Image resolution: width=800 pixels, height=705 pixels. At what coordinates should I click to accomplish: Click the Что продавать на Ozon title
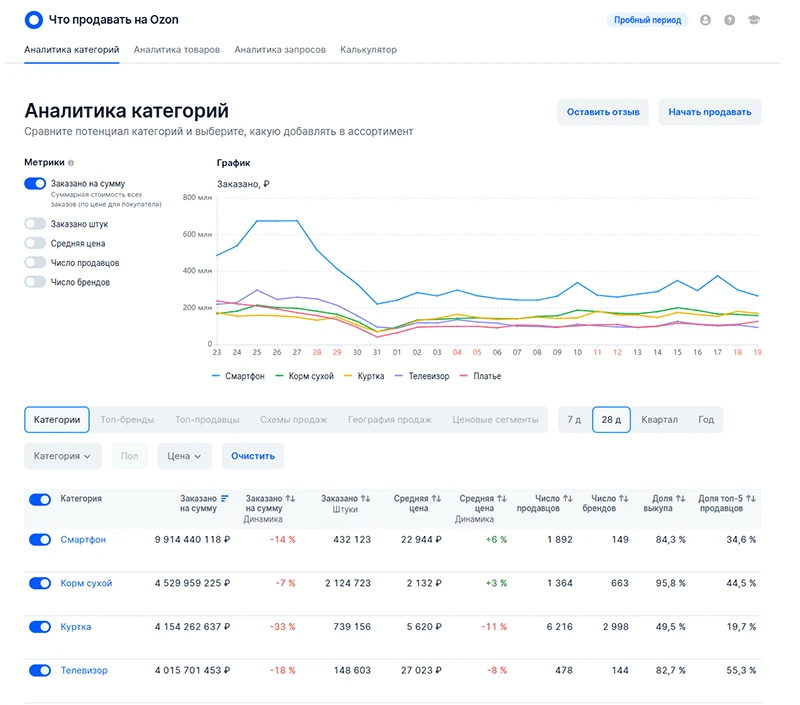click(114, 20)
